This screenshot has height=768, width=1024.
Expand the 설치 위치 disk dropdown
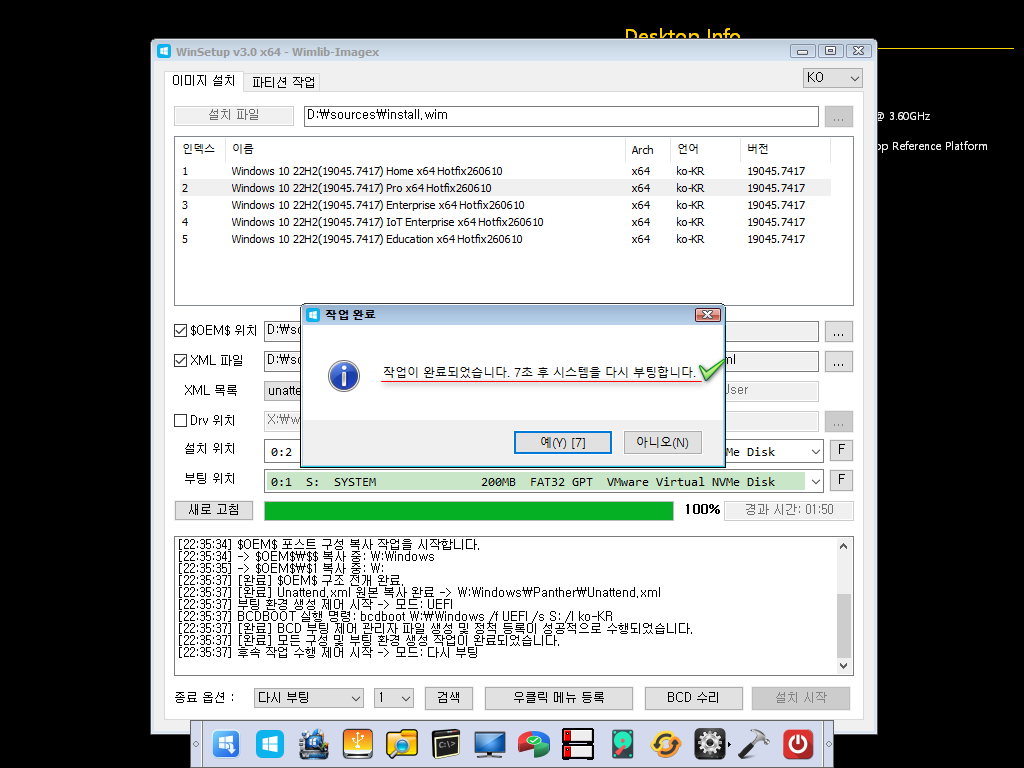816,452
